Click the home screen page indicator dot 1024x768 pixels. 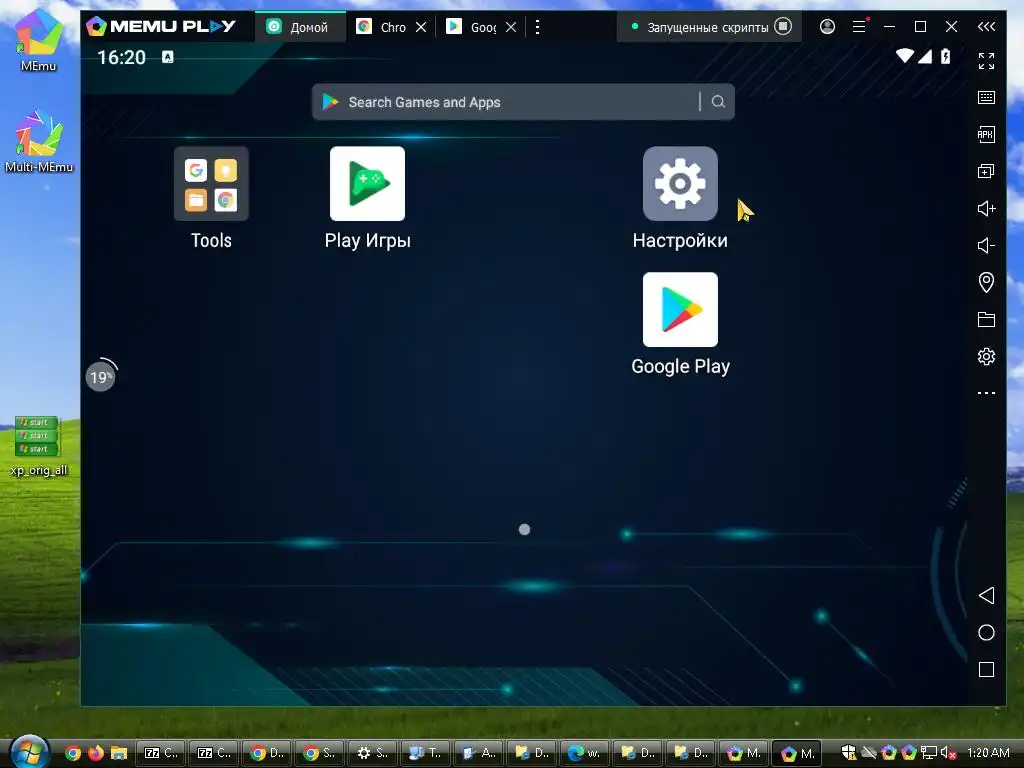click(524, 530)
